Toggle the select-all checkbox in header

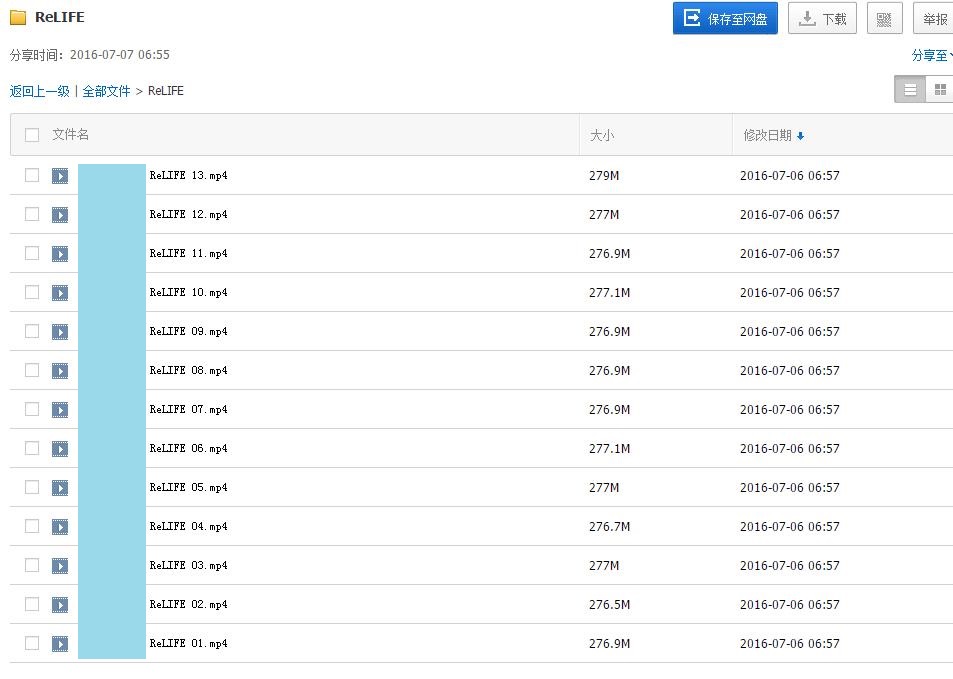(32, 135)
